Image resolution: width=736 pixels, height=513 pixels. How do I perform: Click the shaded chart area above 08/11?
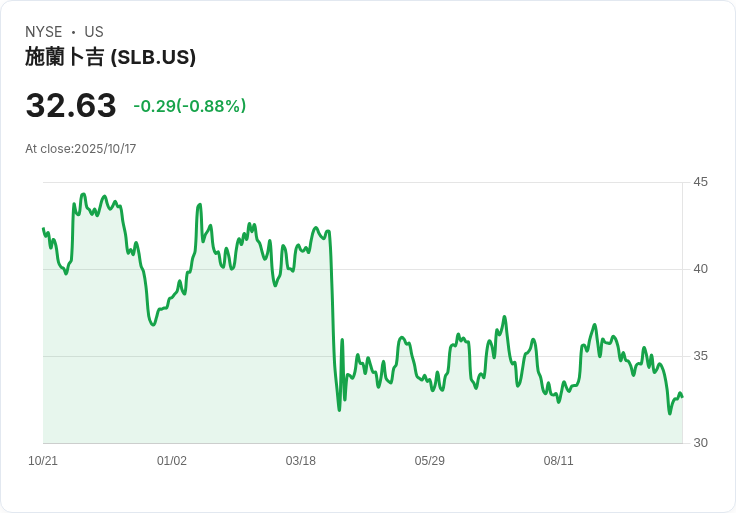[559, 420]
